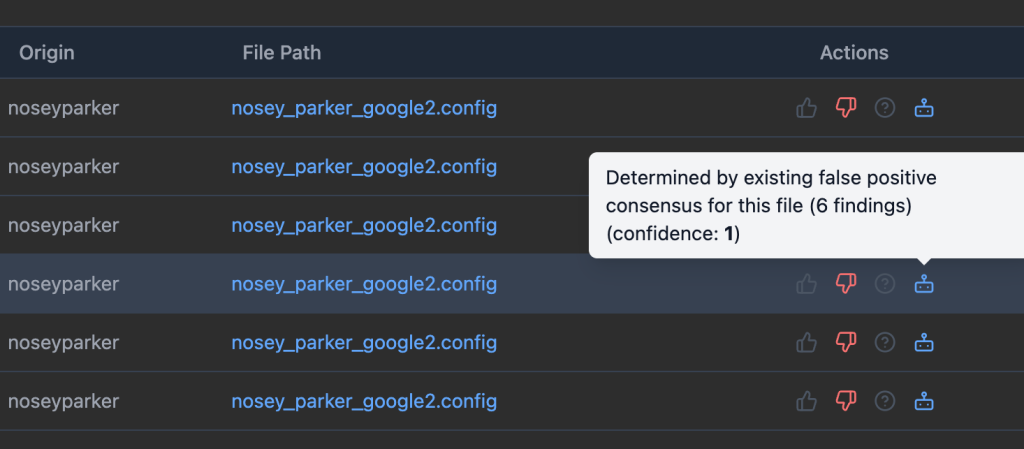Image resolution: width=1024 pixels, height=449 pixels.
Task: Open nosey_parker_google2.config link in last row
Action: pos(364,401)
